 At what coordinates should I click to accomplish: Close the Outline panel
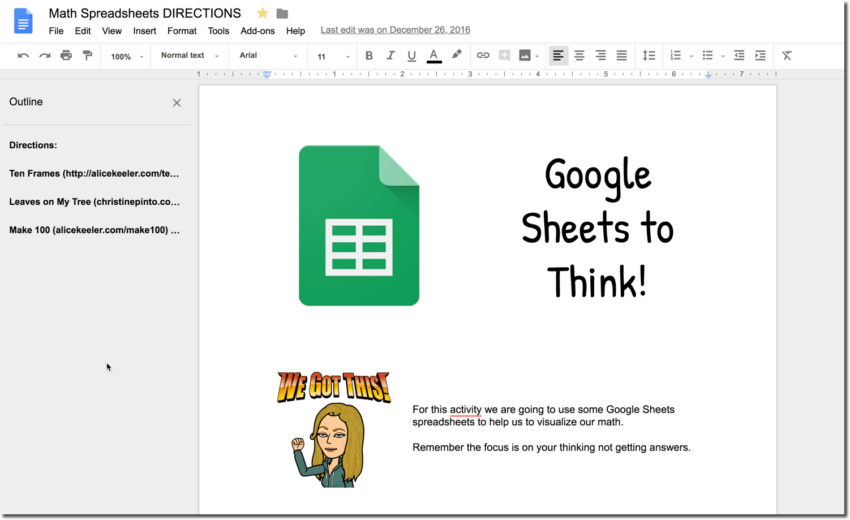pyautogui.click(x=177, y=103)
